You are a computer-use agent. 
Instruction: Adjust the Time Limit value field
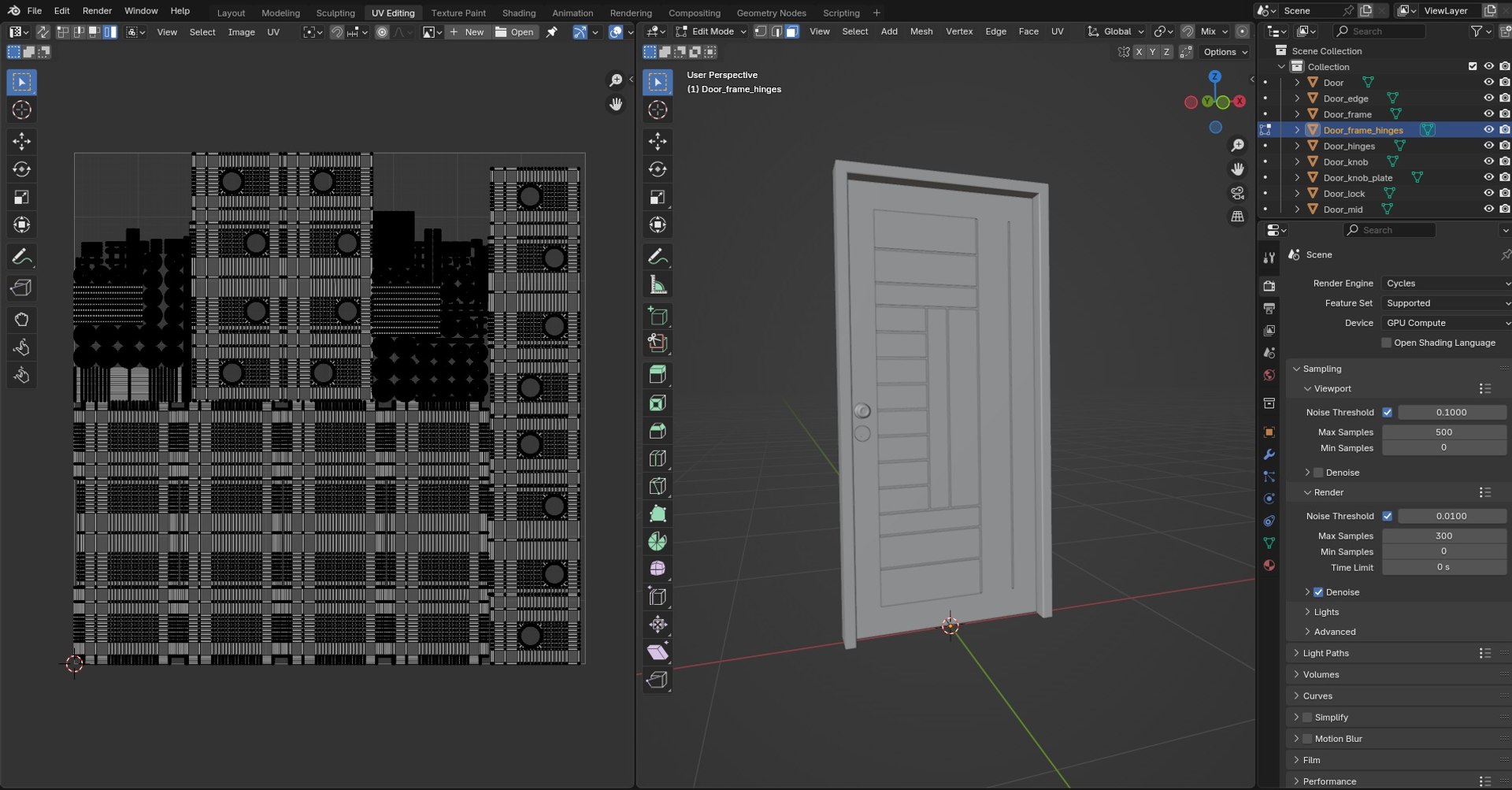tap(1443, 567)
